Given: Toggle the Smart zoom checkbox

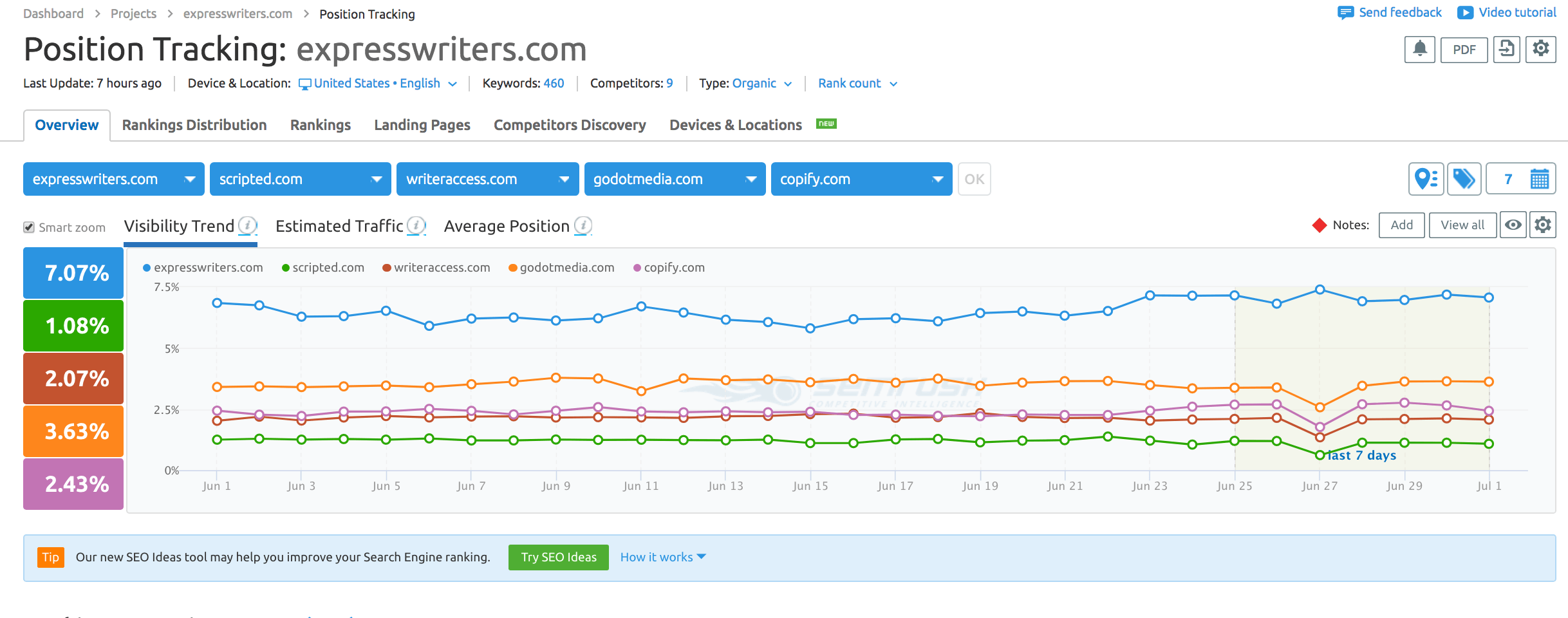Looking at the screenshot, I should [29, 227].
